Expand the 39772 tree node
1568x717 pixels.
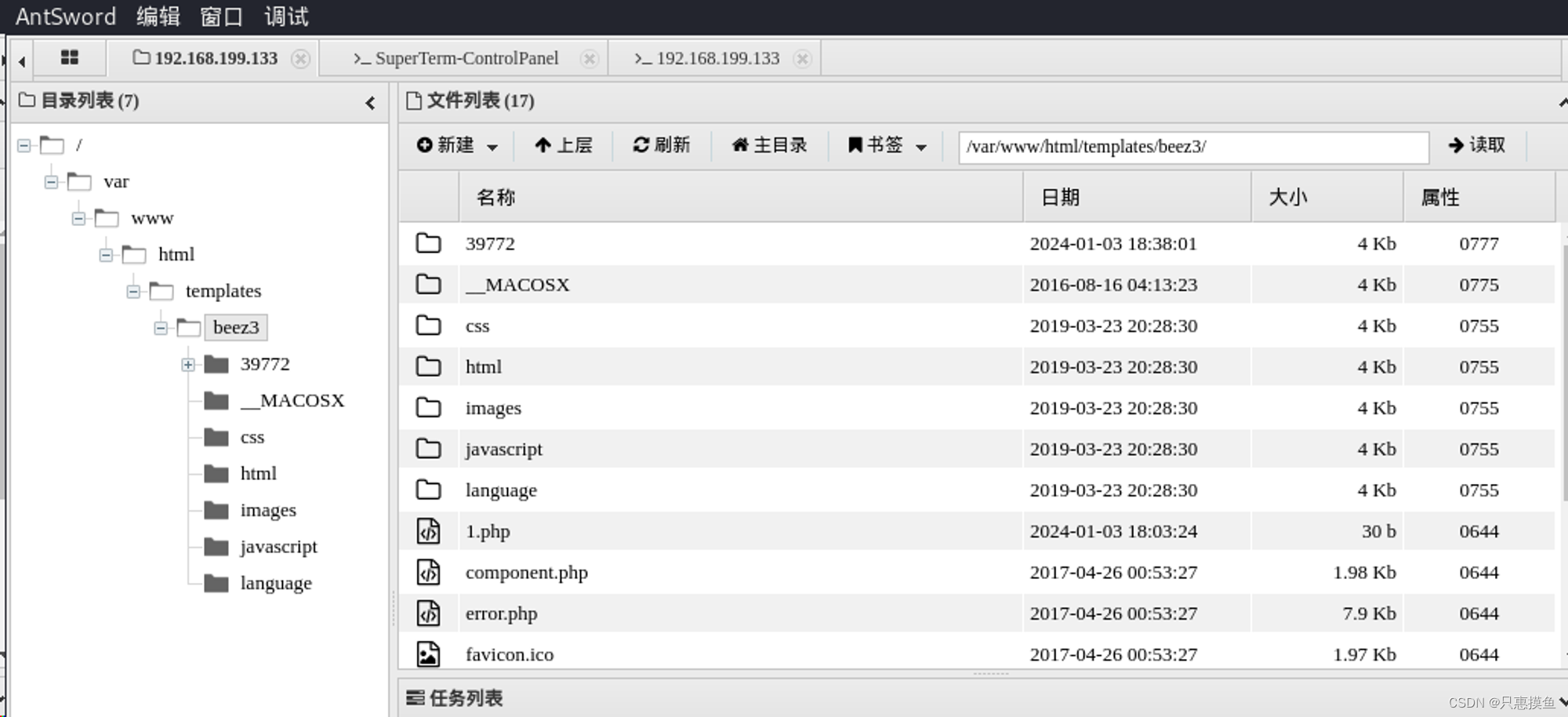tap(188, 365)
